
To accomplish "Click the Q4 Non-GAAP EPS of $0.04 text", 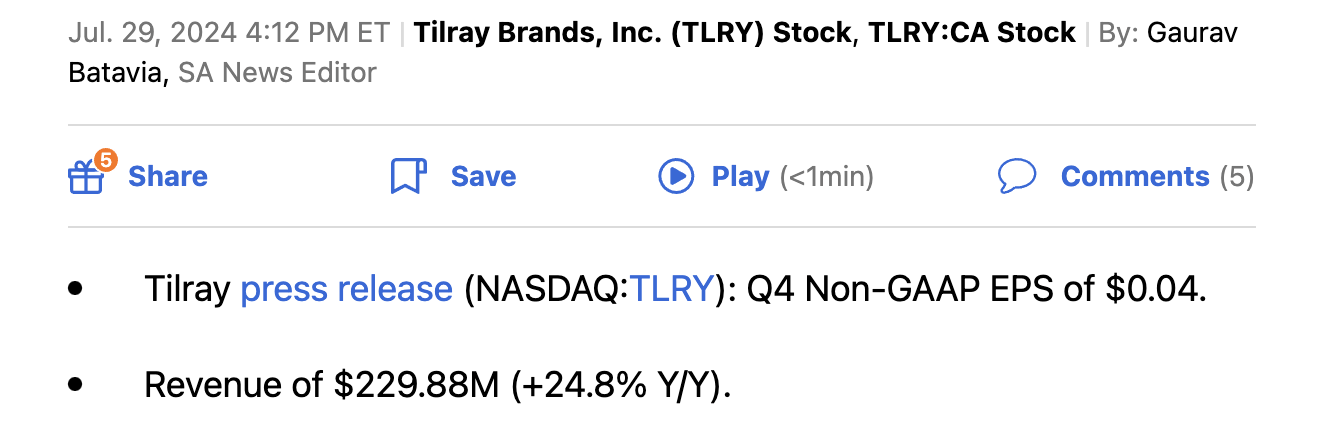I will [976, 289].
